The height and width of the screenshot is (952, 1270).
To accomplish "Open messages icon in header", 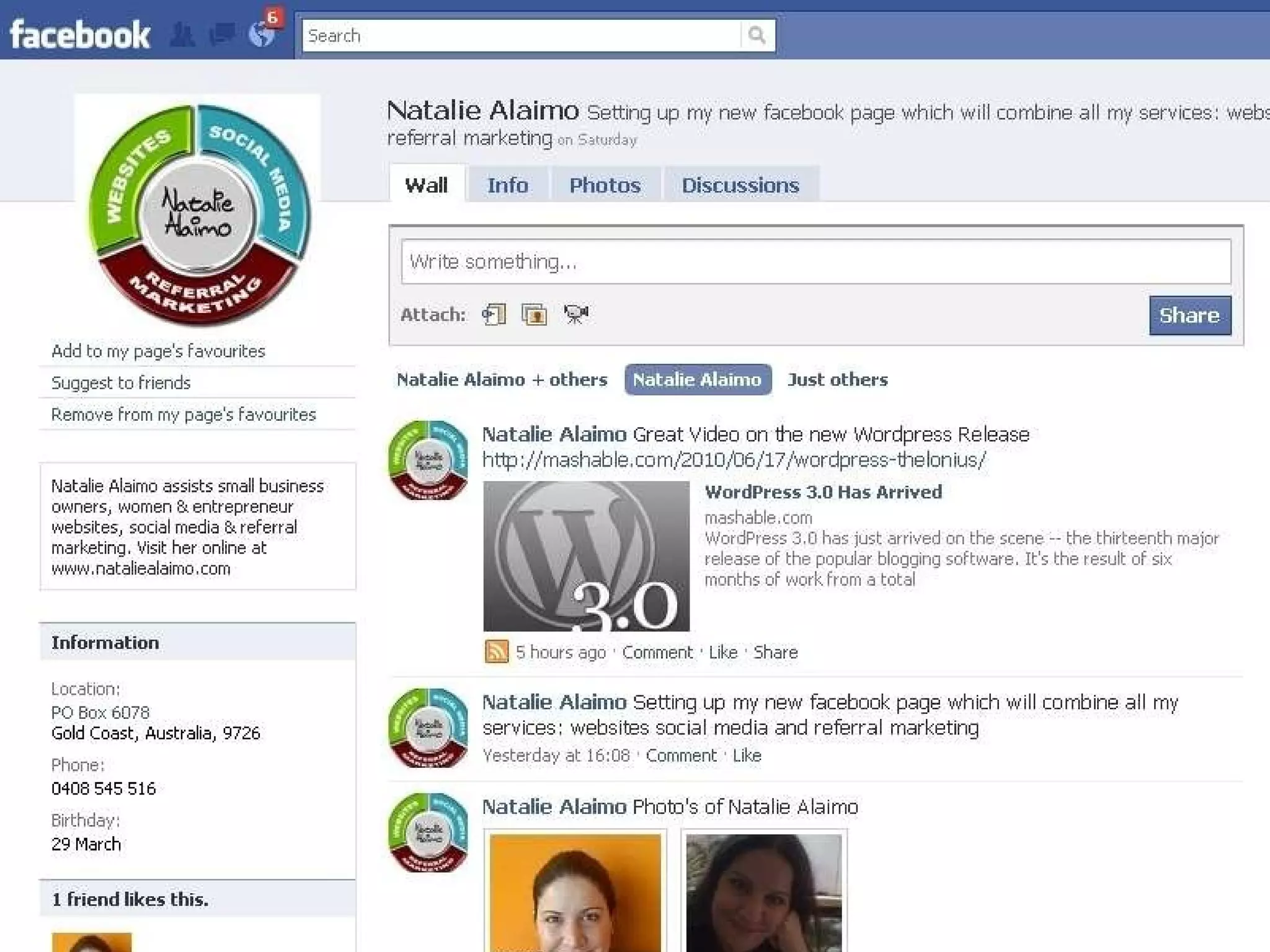I will (x=221, y=35).
